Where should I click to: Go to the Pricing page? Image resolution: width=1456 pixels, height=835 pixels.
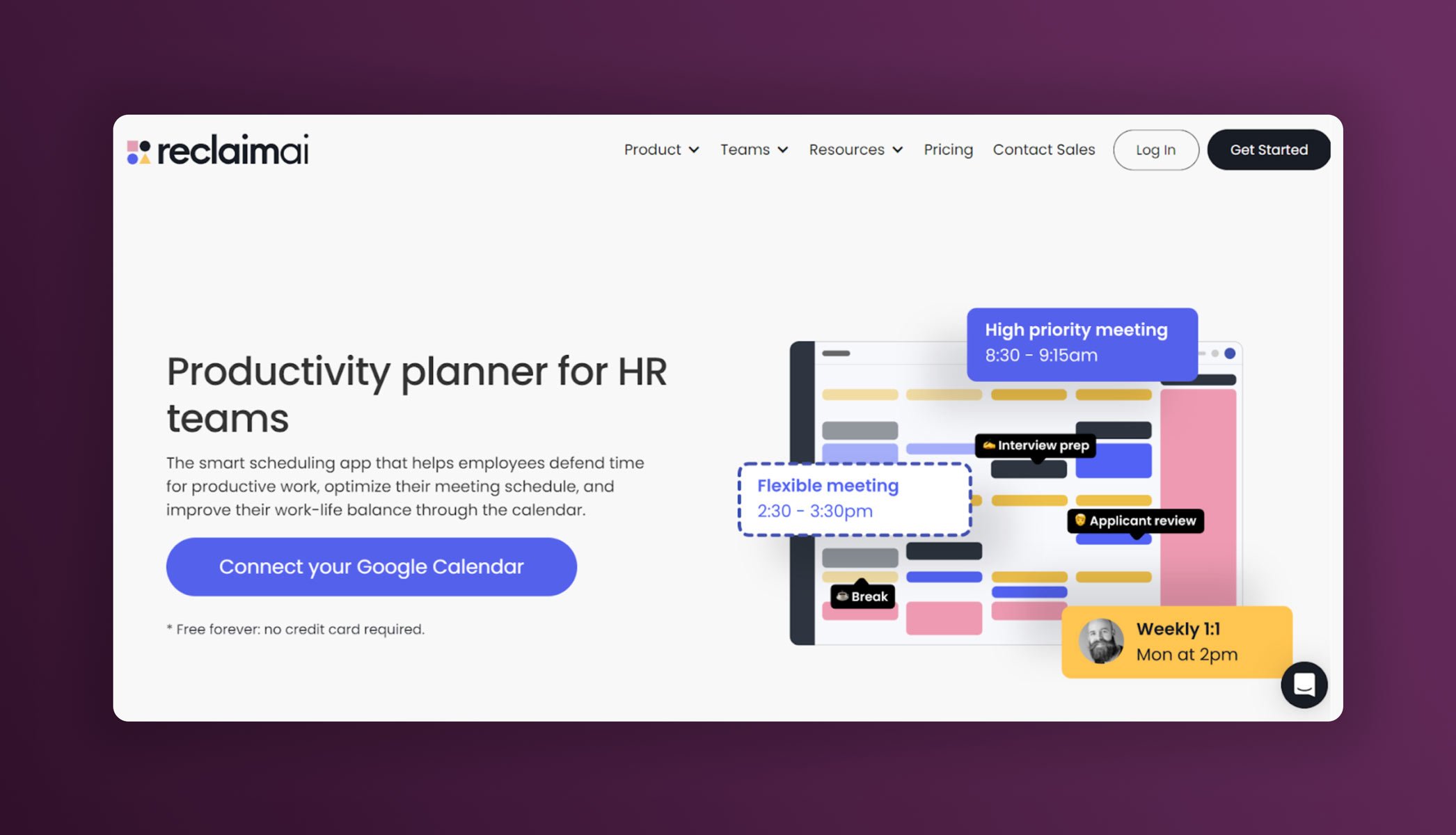pos(948,150)
